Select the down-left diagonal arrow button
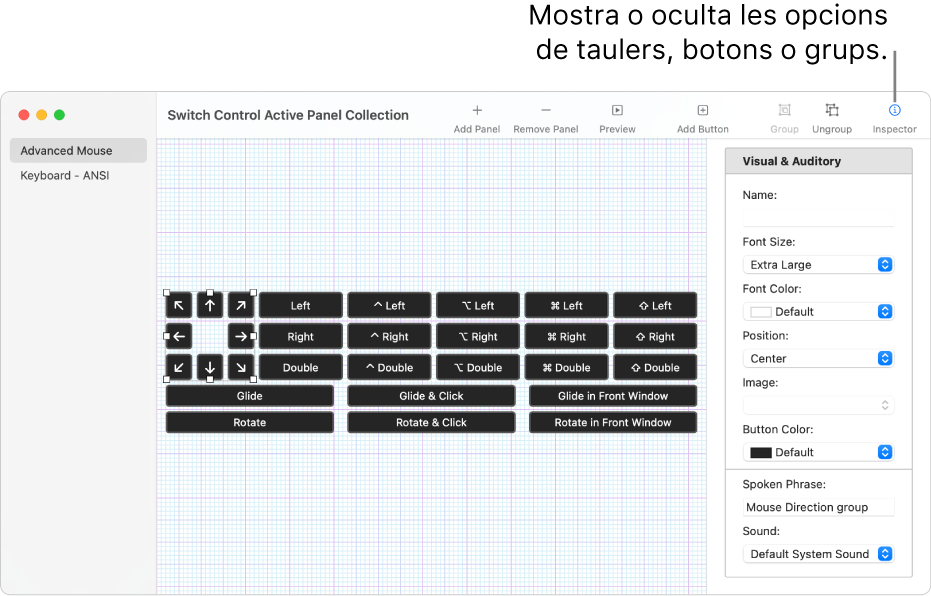The width and height of the screenshot is (931, 596). 179,367
